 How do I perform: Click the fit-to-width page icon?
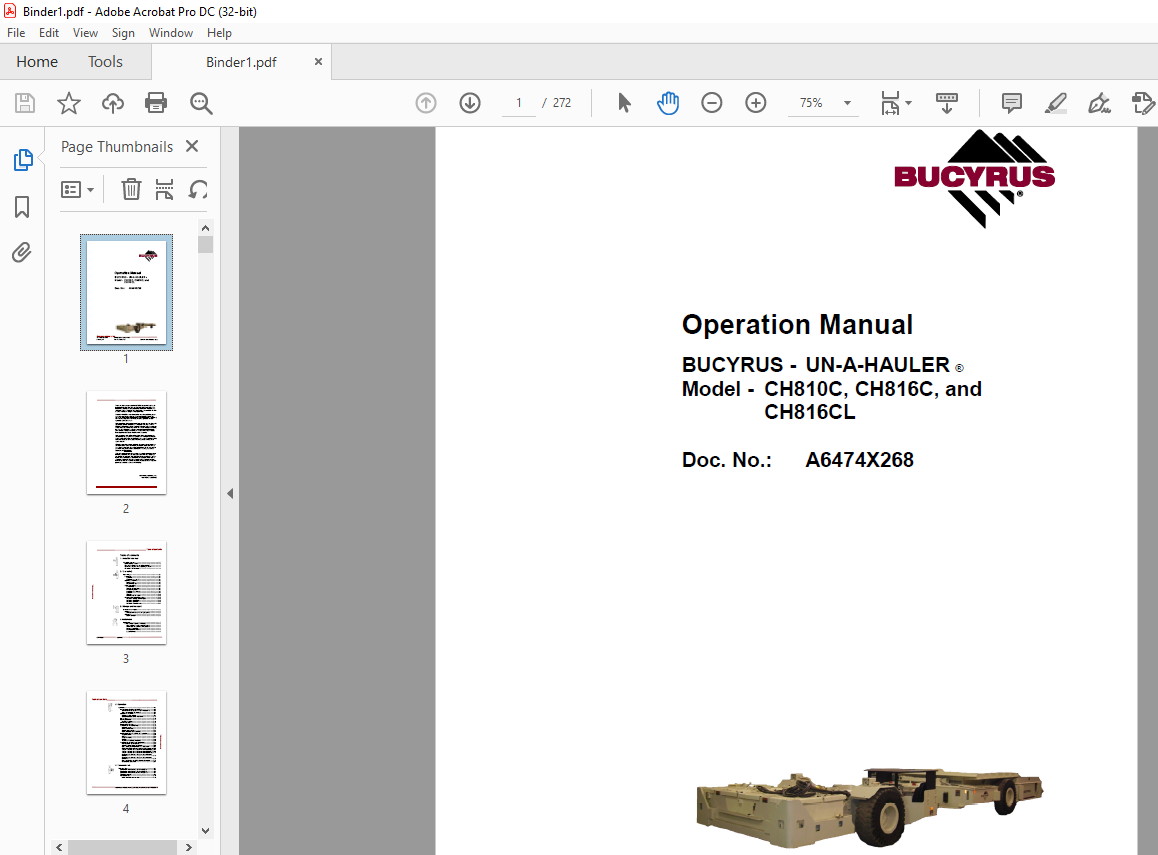tap(891, 103)
